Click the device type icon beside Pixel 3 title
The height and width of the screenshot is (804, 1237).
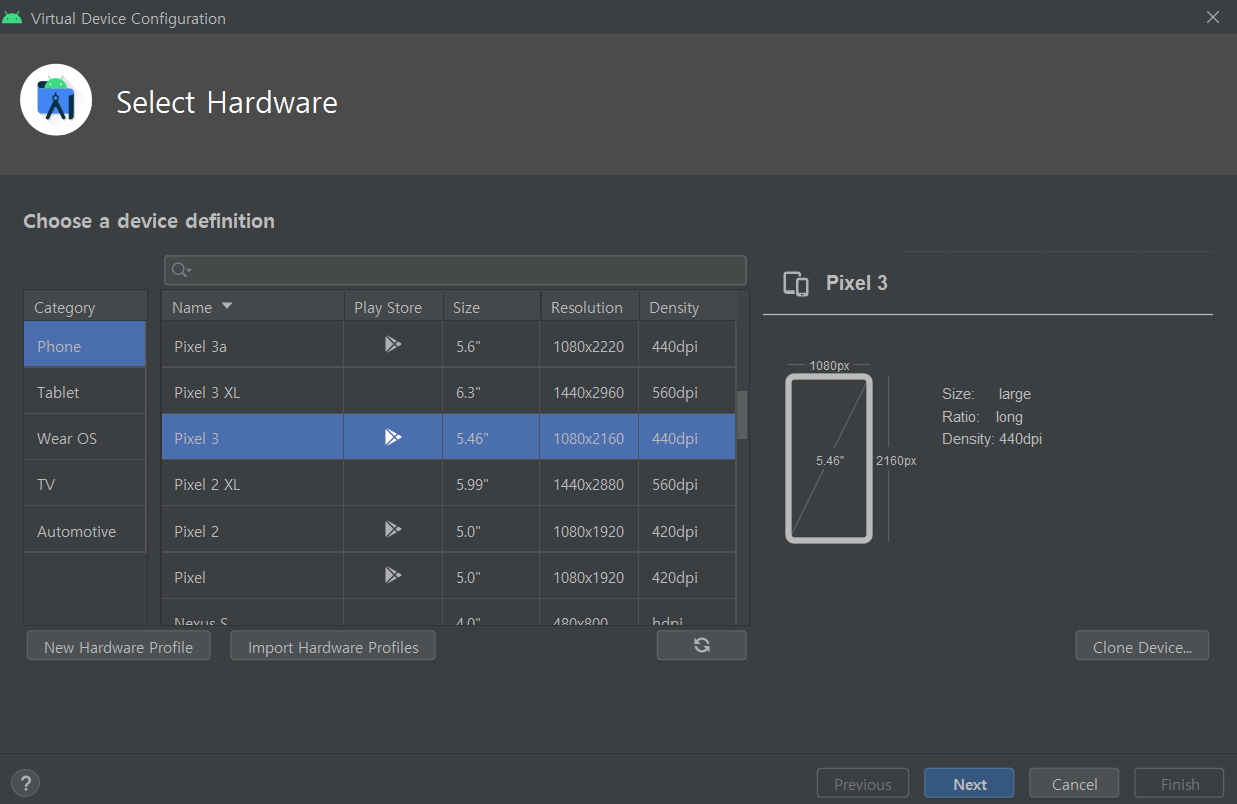click(796, 284)
